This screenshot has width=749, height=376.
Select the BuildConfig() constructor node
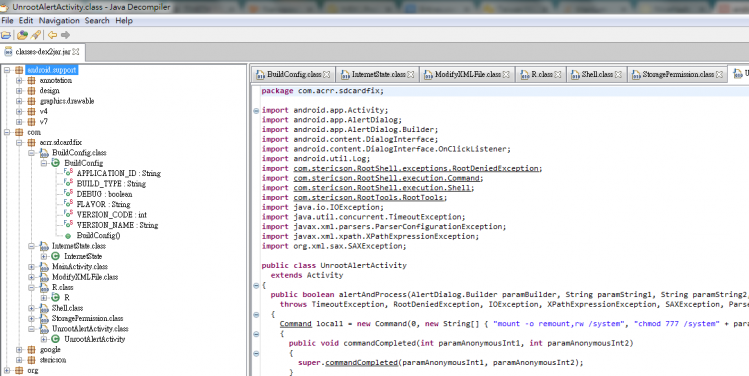tap(98, 236)
